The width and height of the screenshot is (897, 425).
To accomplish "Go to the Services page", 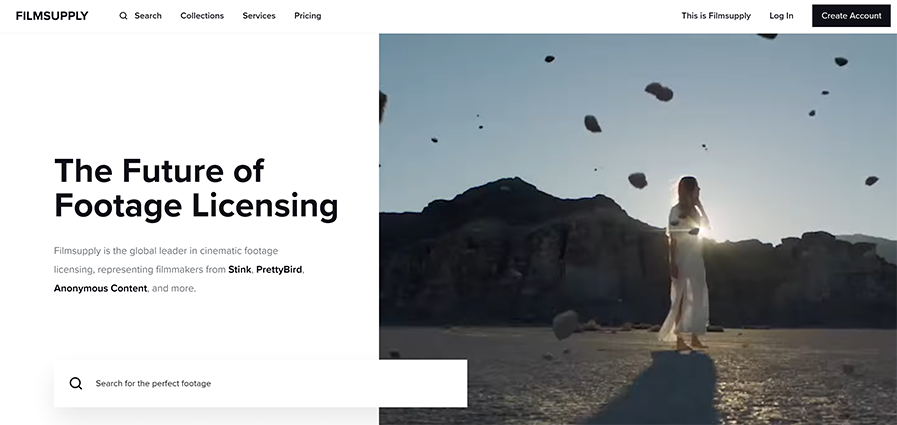I will (x=259, y=16).
